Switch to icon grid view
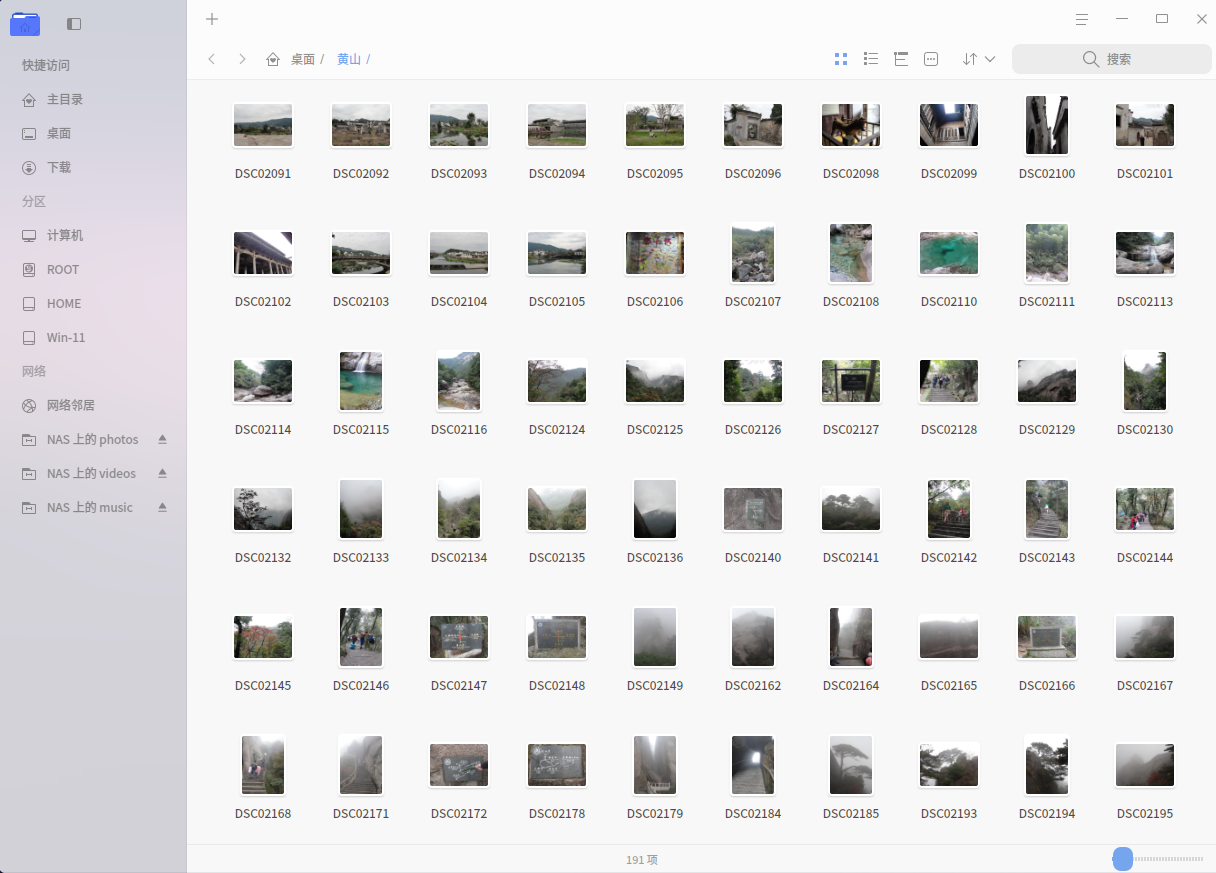Screen dimensions: 1216x873 841,59
